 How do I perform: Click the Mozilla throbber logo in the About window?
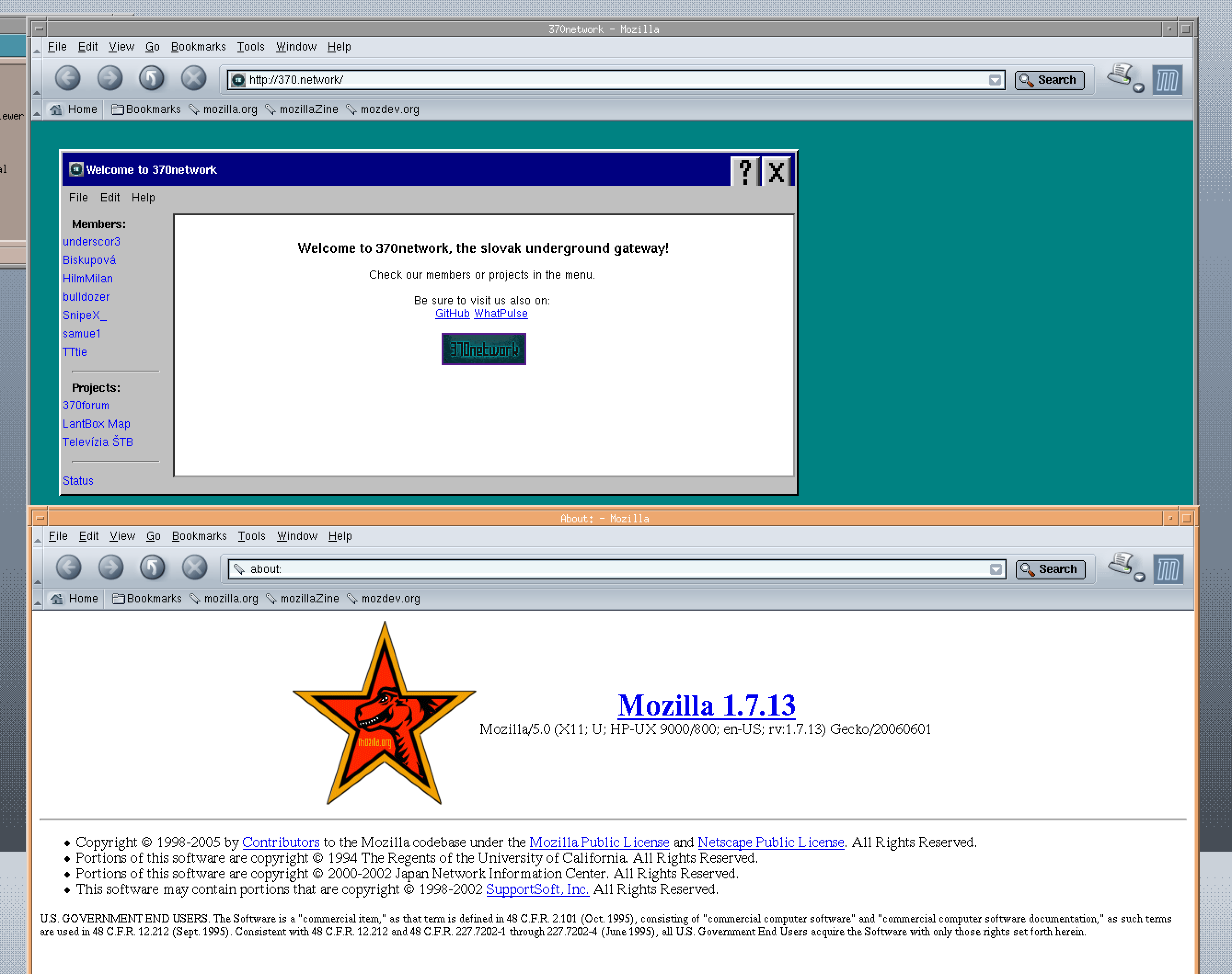tap(1168, 569)
